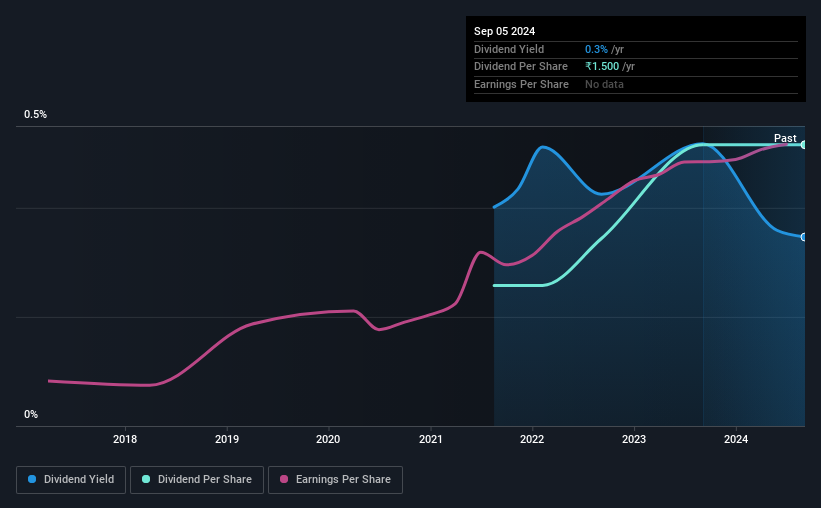Toggle the Dividend Per Share legend button
This screenshot has width=821, height=508.
tap(197, 480)
